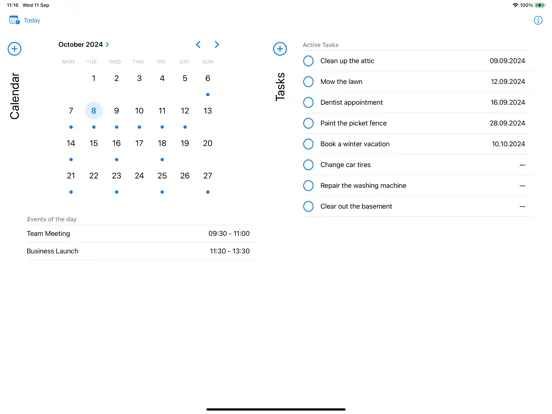Open Clear out the basement title
Screen dimensions: 552x414
point(356,206)
